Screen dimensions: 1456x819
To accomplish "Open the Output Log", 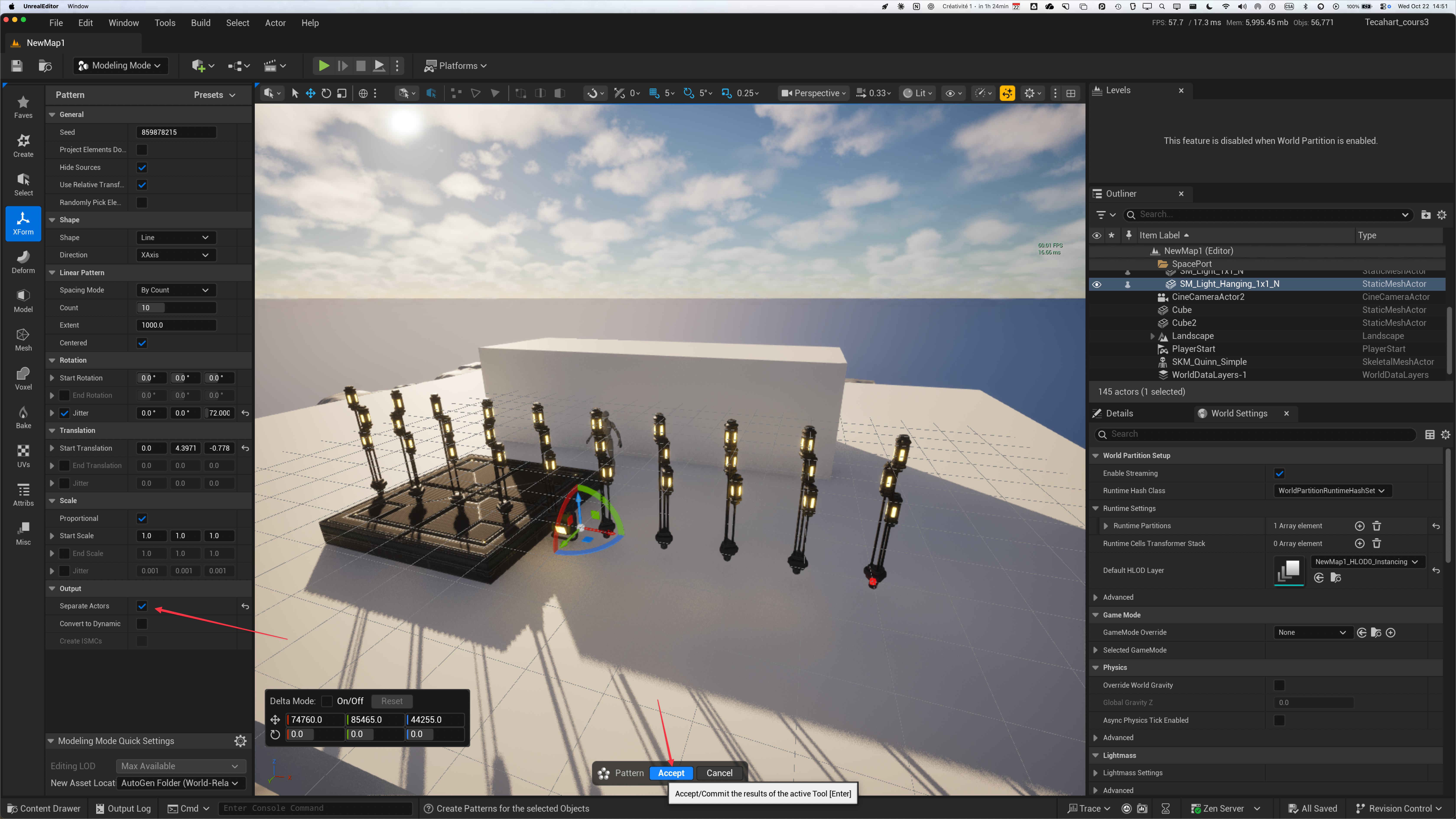I will click(x=123, y=809).
